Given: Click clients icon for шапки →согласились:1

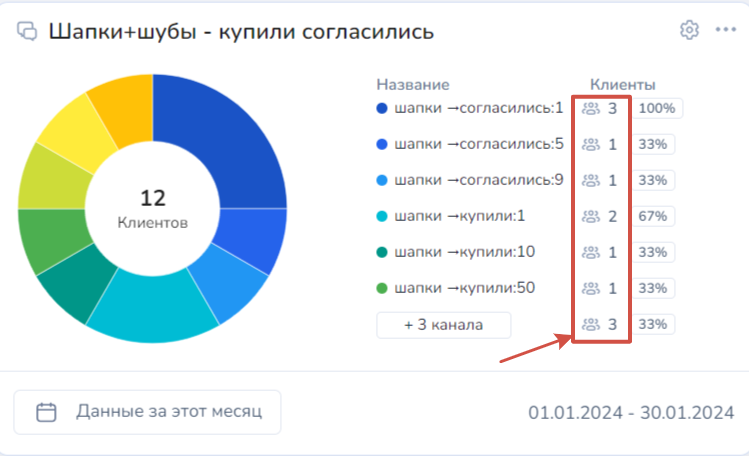Looking at the screenshot, I should (x=591, y=108).
